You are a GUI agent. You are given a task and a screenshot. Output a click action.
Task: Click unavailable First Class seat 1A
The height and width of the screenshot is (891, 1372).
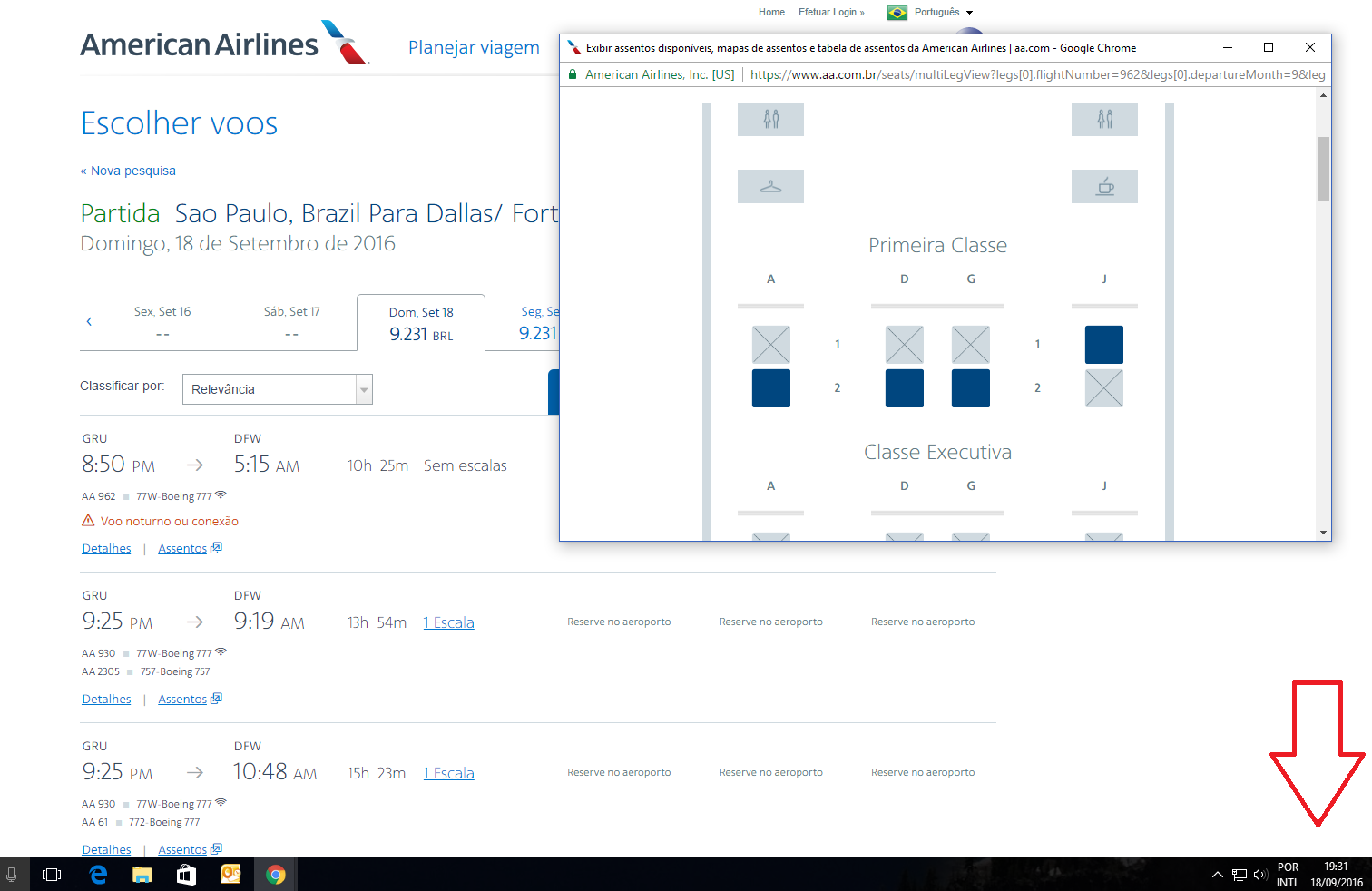pyautogui.click(x=770, y=345)
